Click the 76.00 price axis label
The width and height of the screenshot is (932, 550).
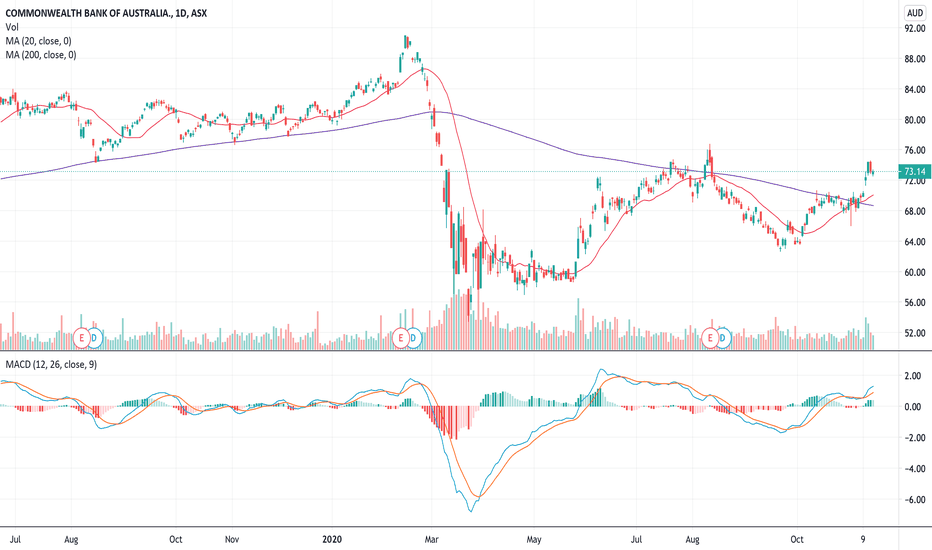(915, 150)
